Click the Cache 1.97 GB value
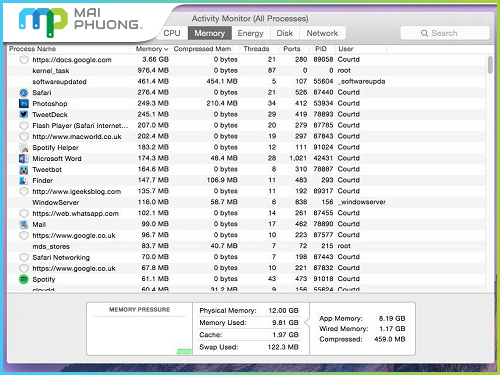500x375 pixels. (285, 335)
